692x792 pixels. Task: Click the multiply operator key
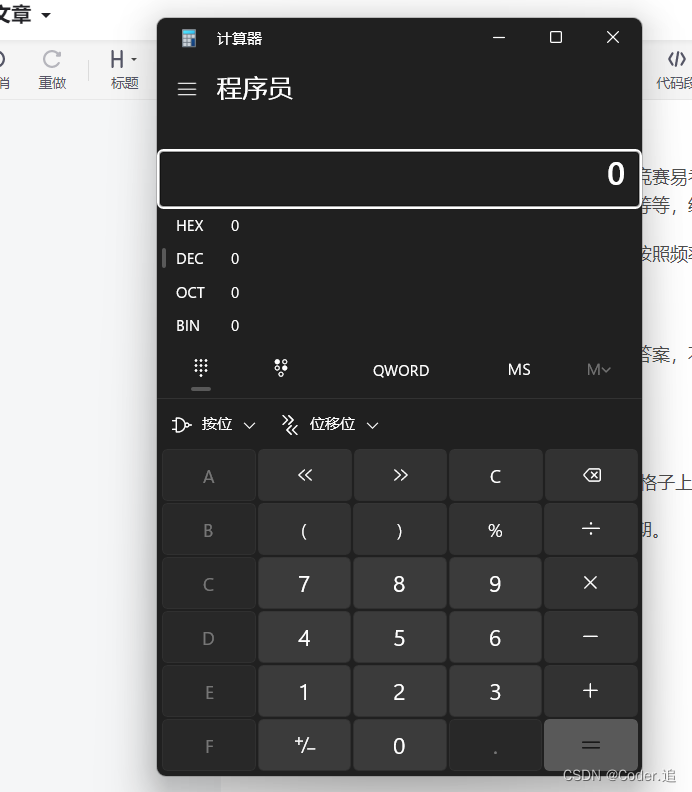point(591,583)
